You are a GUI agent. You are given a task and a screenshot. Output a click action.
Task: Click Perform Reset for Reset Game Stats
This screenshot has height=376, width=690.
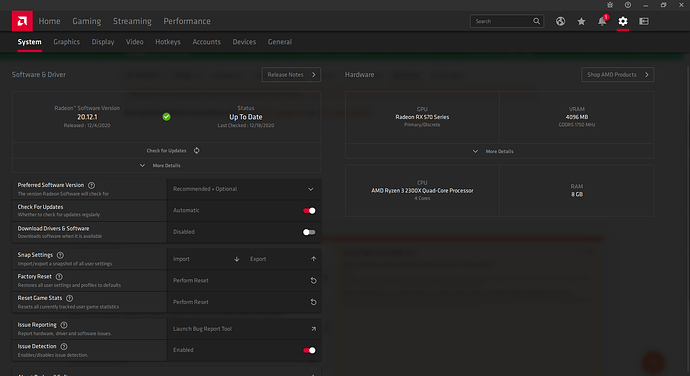click(x=244, y=302)
